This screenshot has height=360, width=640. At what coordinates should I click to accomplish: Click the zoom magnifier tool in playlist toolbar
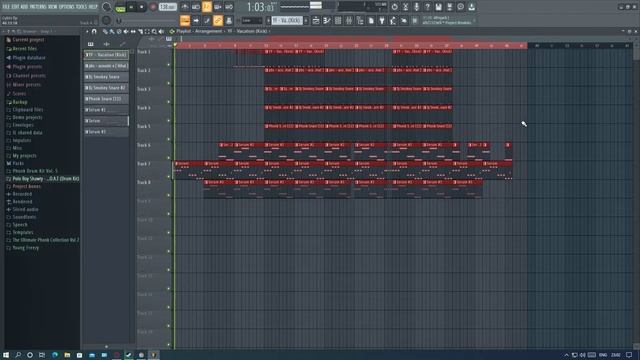(154, 31)
